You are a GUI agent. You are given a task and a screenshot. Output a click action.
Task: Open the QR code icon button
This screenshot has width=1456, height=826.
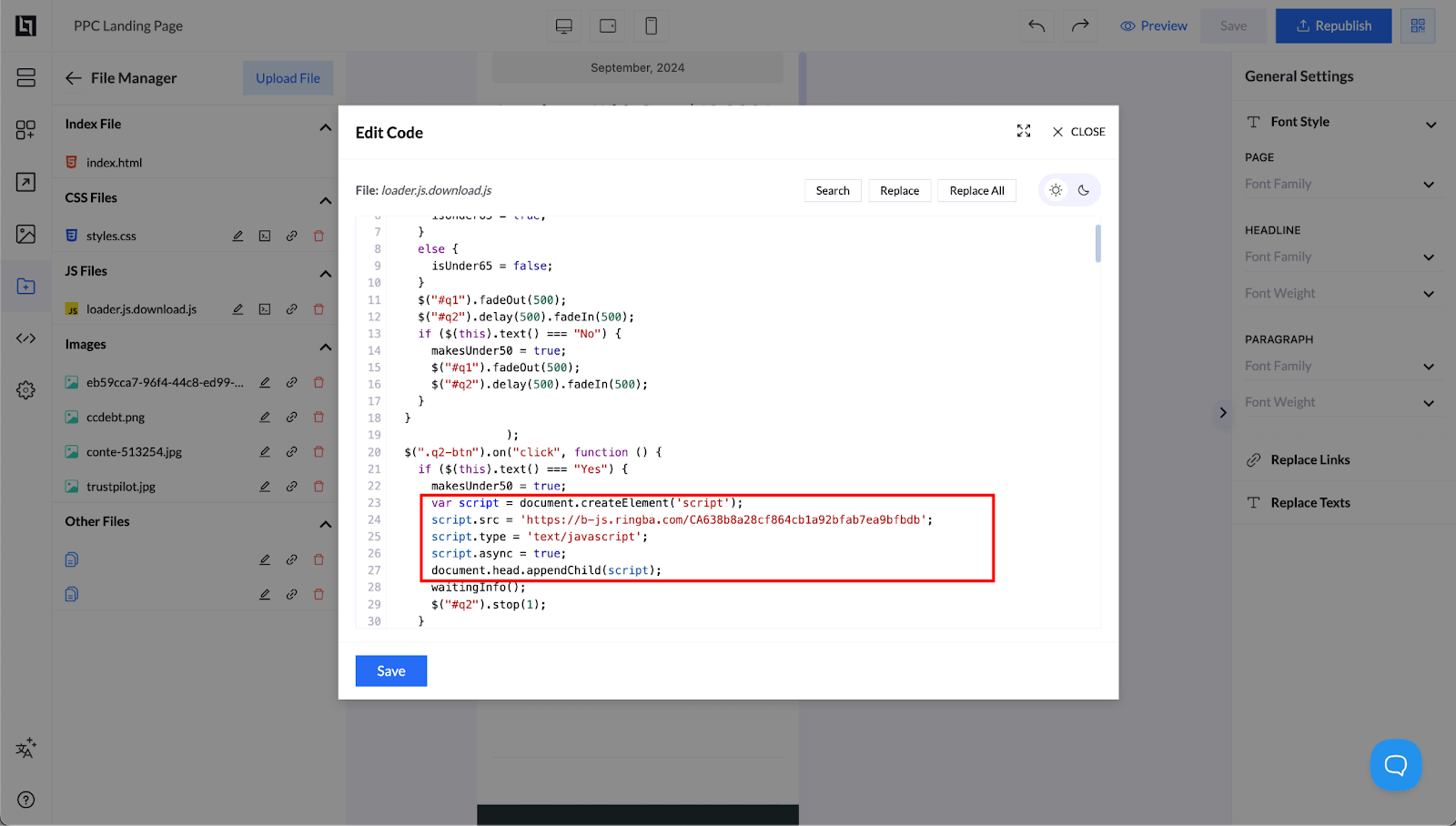1418,25
